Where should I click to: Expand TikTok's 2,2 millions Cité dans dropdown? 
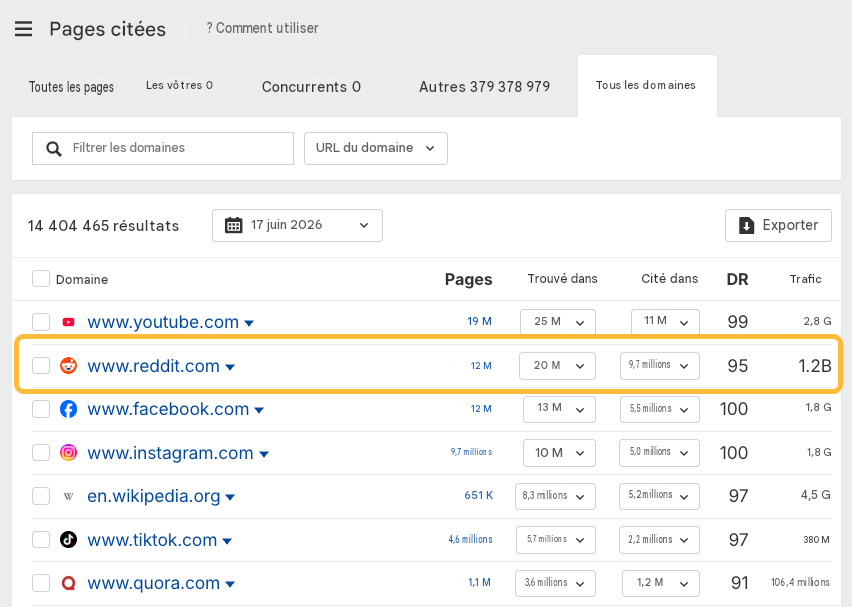tap(659, 540)
